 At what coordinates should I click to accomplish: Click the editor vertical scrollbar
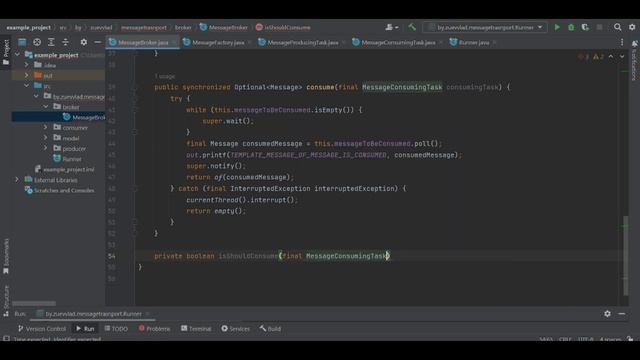[x=626, y=256]
